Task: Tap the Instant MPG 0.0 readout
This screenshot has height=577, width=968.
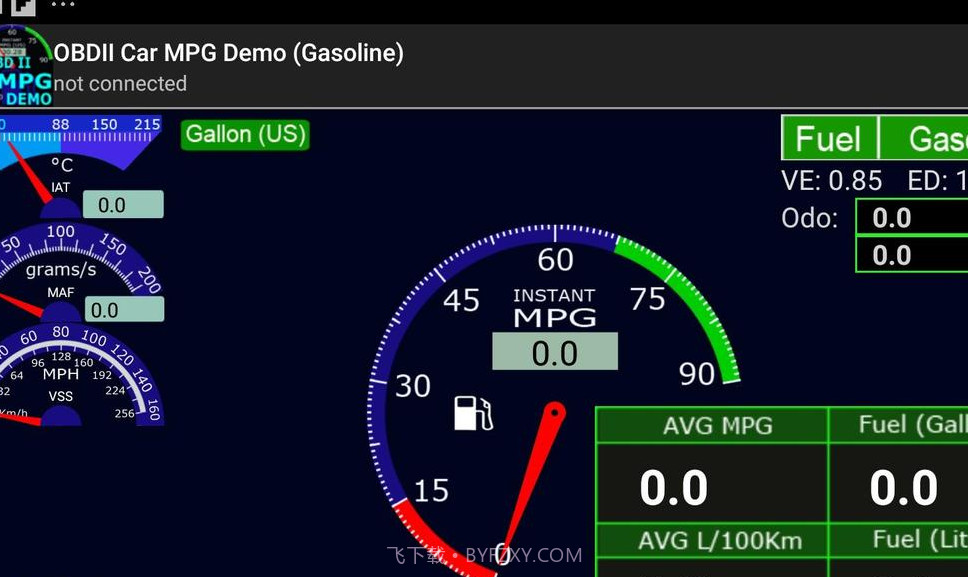Action: point(554,352)
